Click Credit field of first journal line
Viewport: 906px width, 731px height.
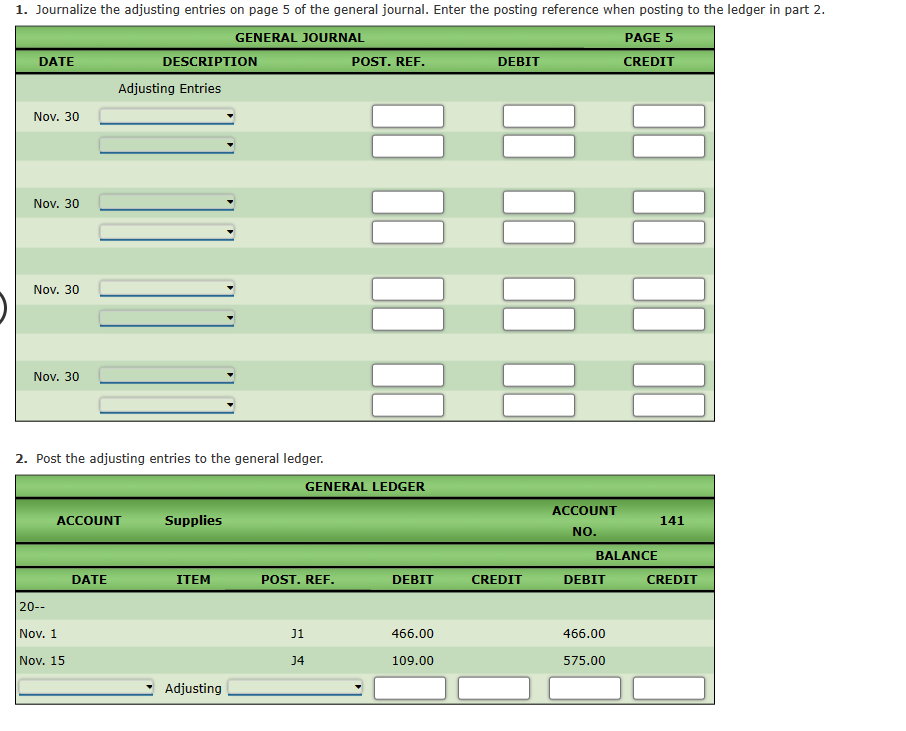(669, 116)
